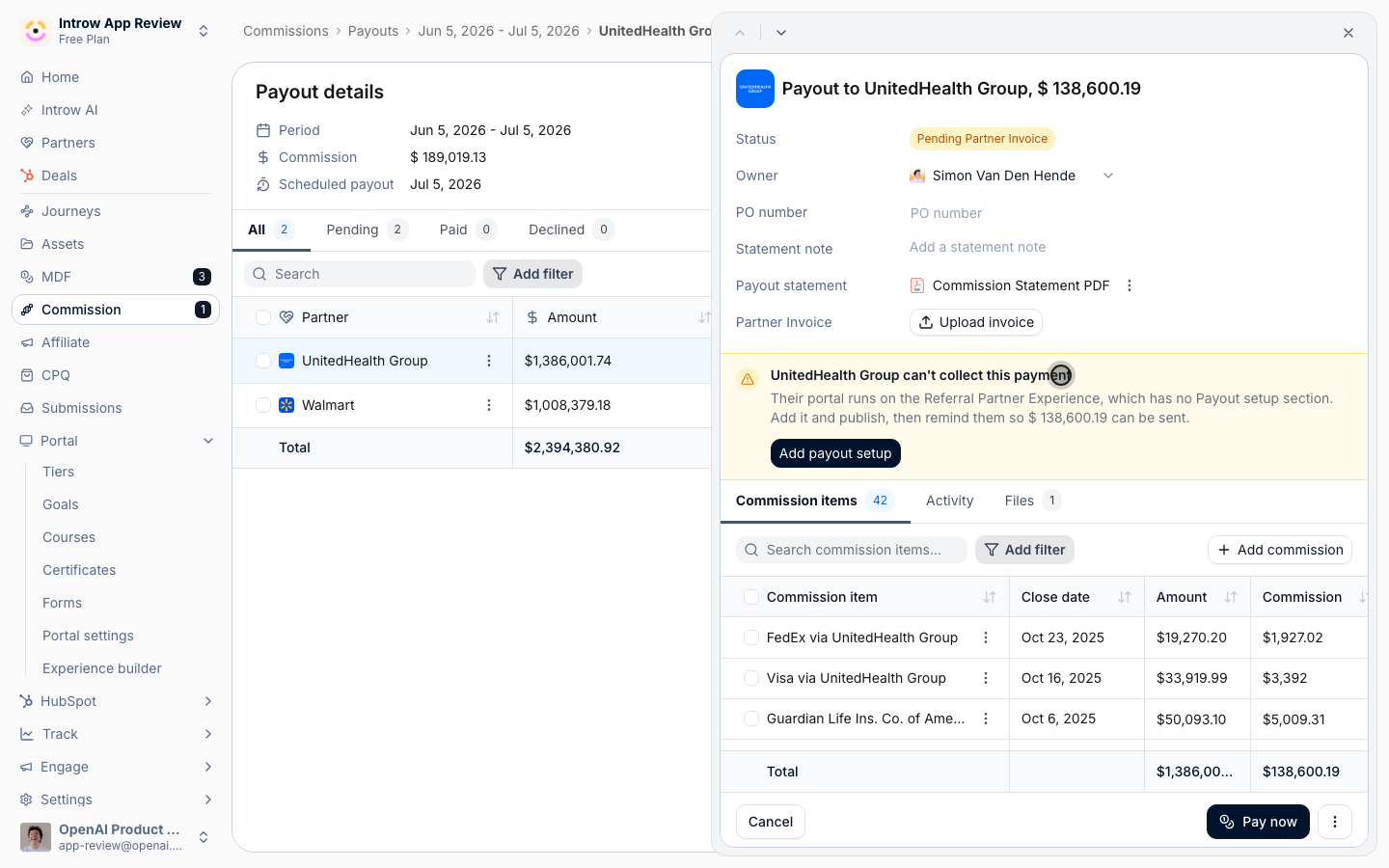The height and width of the screenshot is (868, 1389).
Task: Select the Visa via UnitedHealth Group checkbox
Action: click(x=751, y=678)
